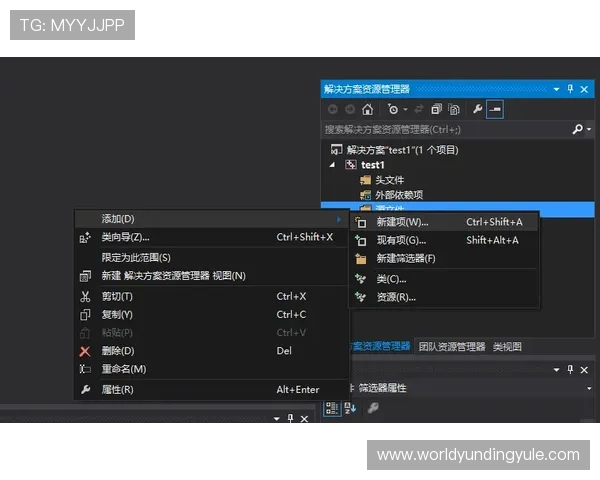Click the Property Pages wrench icon in Properties panel
The image size is (600, 480).
tap(373, 408)
